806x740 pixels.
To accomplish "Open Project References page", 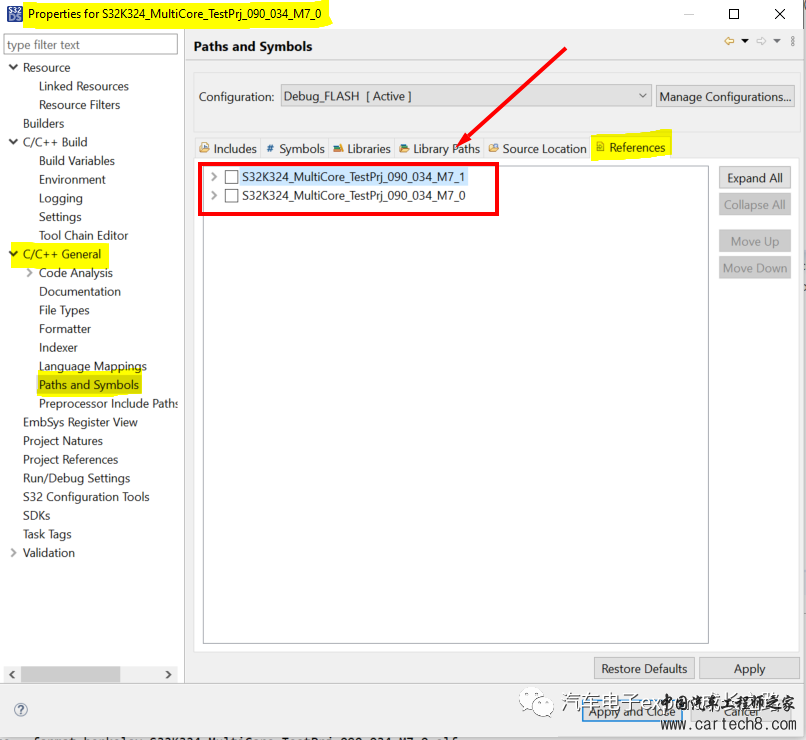I will (x=70, y=459).
